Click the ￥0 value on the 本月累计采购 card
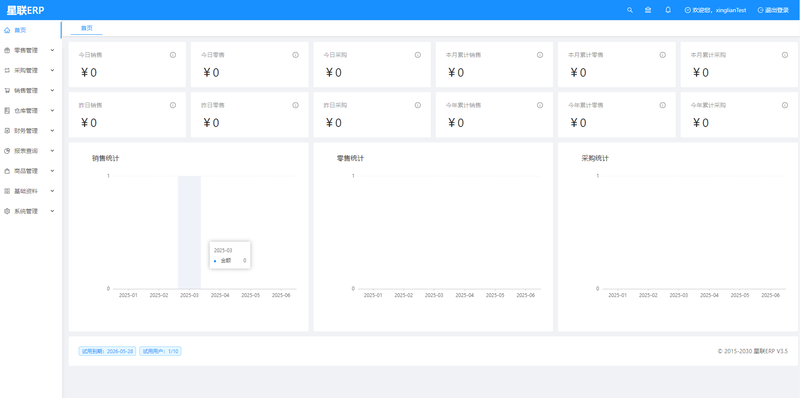 pos(701,72)
